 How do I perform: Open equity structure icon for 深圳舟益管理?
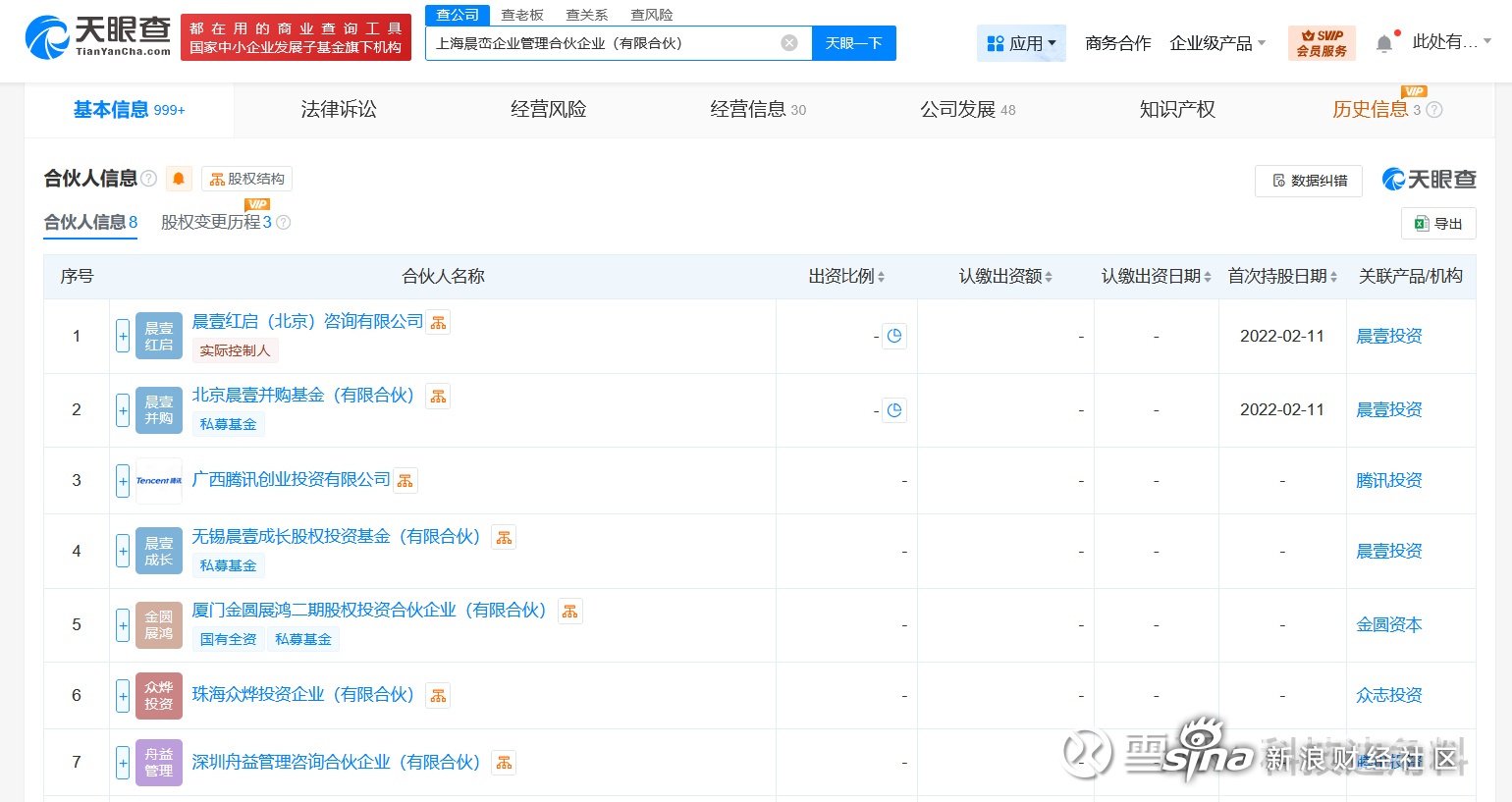click(x=504, y=763)
